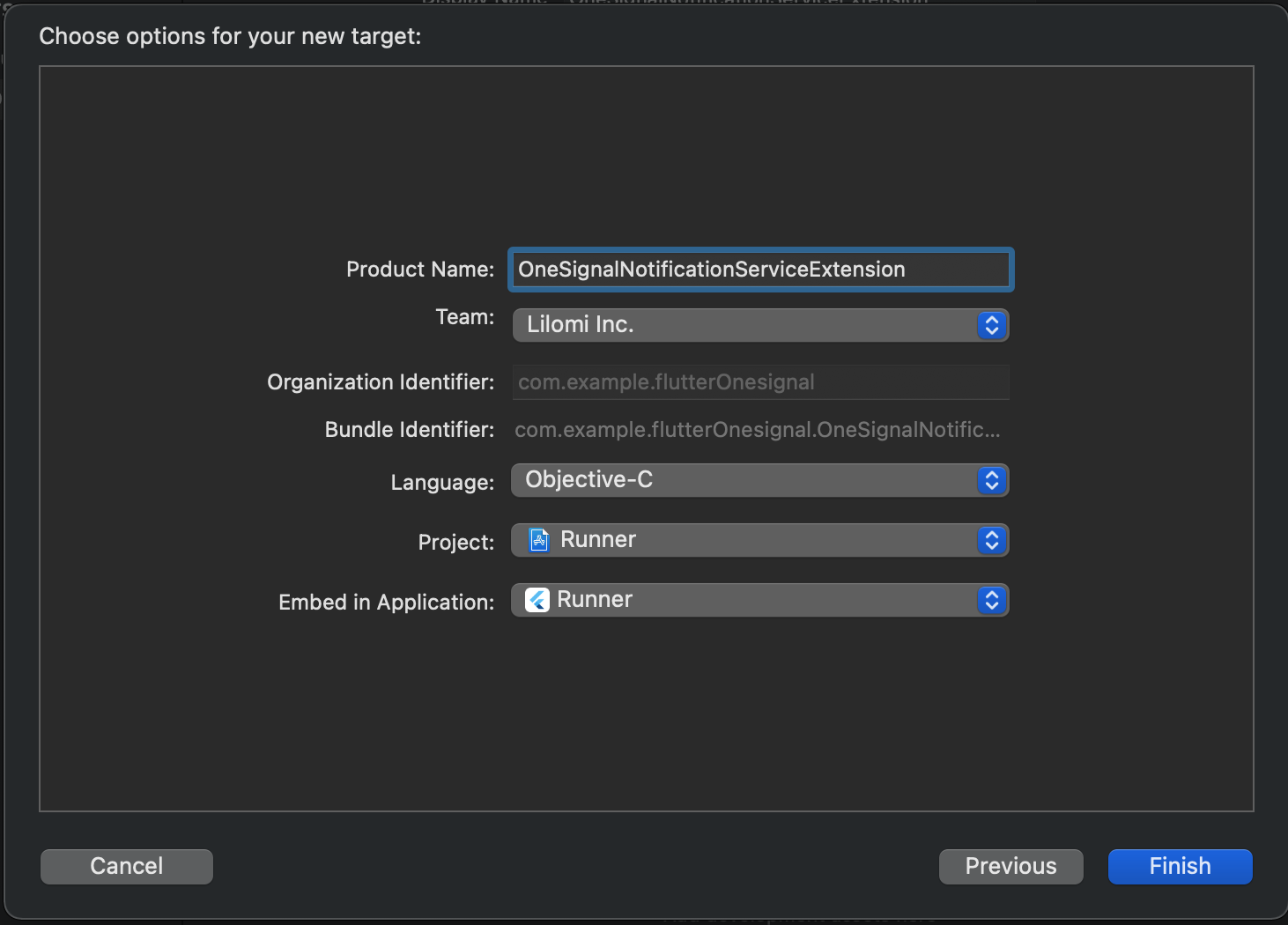Focus the Product Name text field
Viewport: 1288px width, 925px height.
tap(760, 270)
